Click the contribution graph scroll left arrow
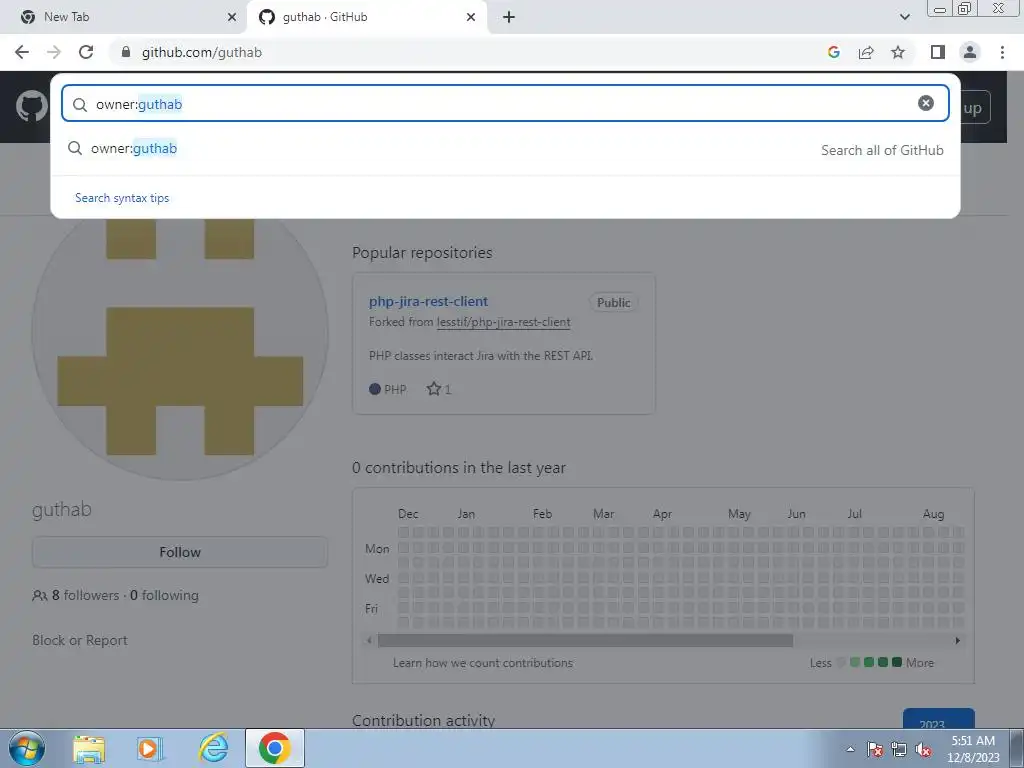This screenshot has width=1024, height=768. pyautogui.click(x=369, y=641)
